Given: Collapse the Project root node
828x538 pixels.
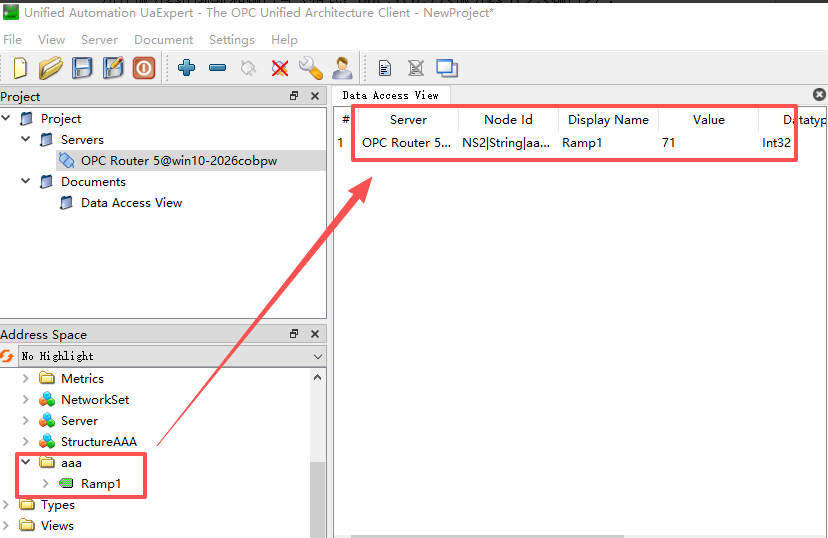Looking at the screenshot, I should click(x=6, y=118).
